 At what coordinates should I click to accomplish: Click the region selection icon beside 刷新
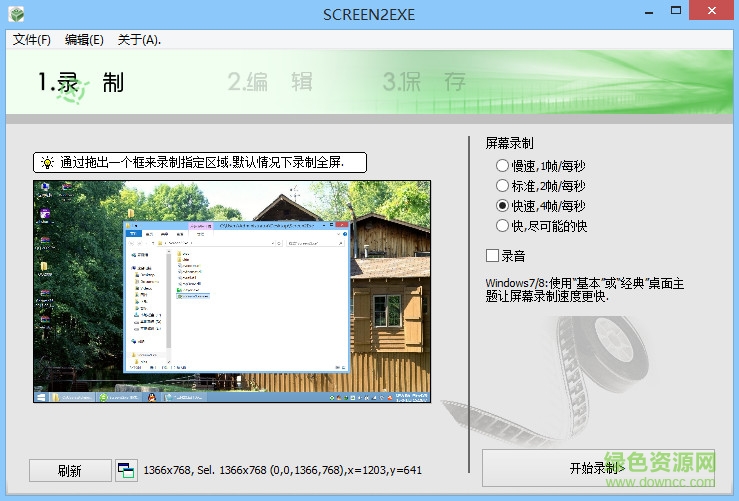(126, 470)
